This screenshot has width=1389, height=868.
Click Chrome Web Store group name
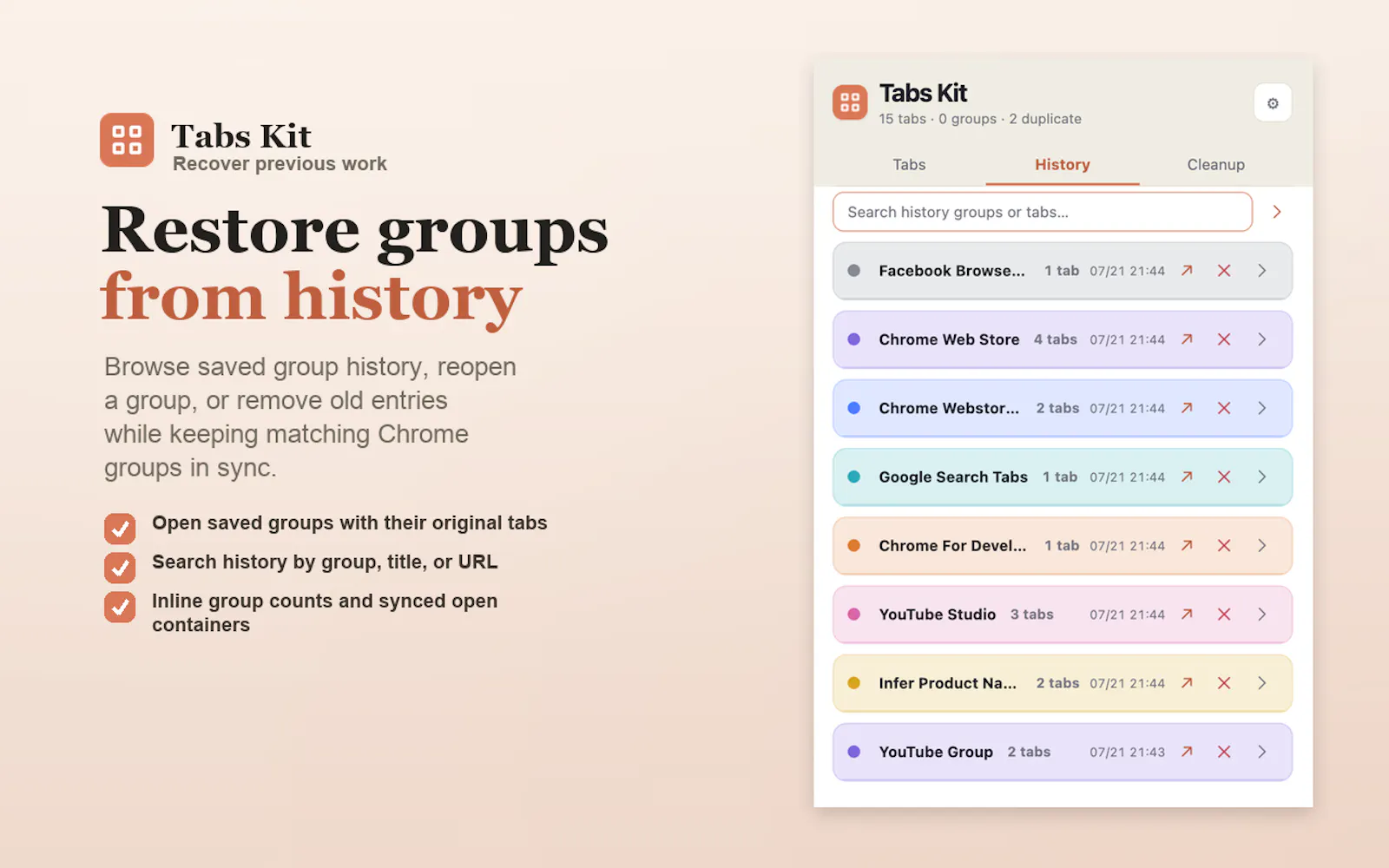(x=949, y=339)
